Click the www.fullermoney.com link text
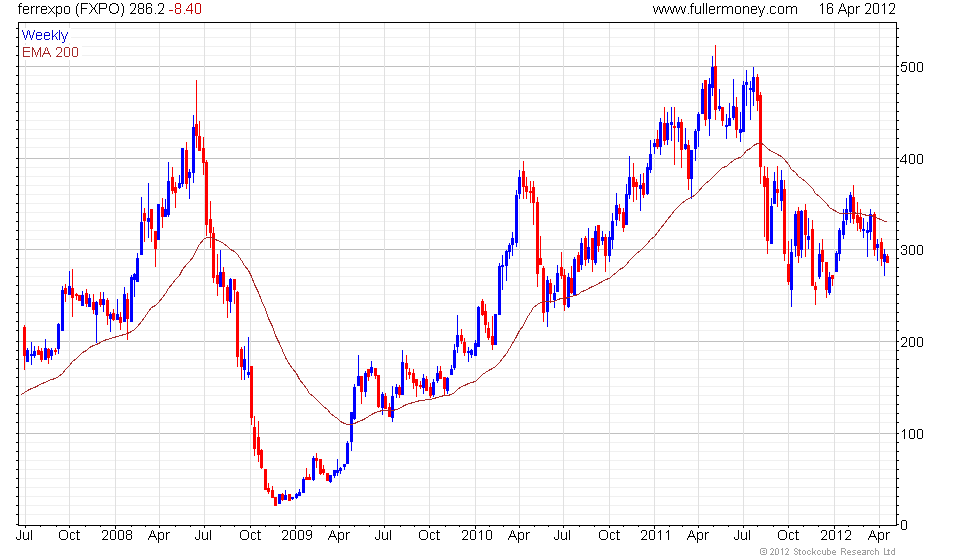Screen dimensions: 980x560 coord(725,9)
